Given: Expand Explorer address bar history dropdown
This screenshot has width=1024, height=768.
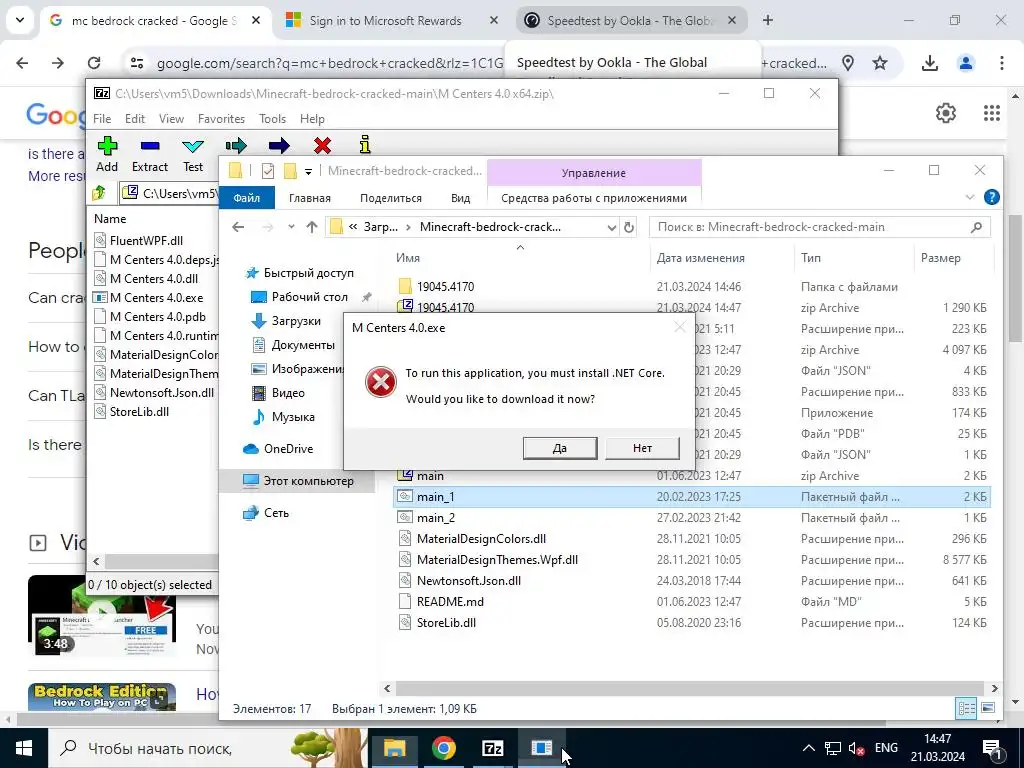Looking at the screenshot, I should coord(611,227).
